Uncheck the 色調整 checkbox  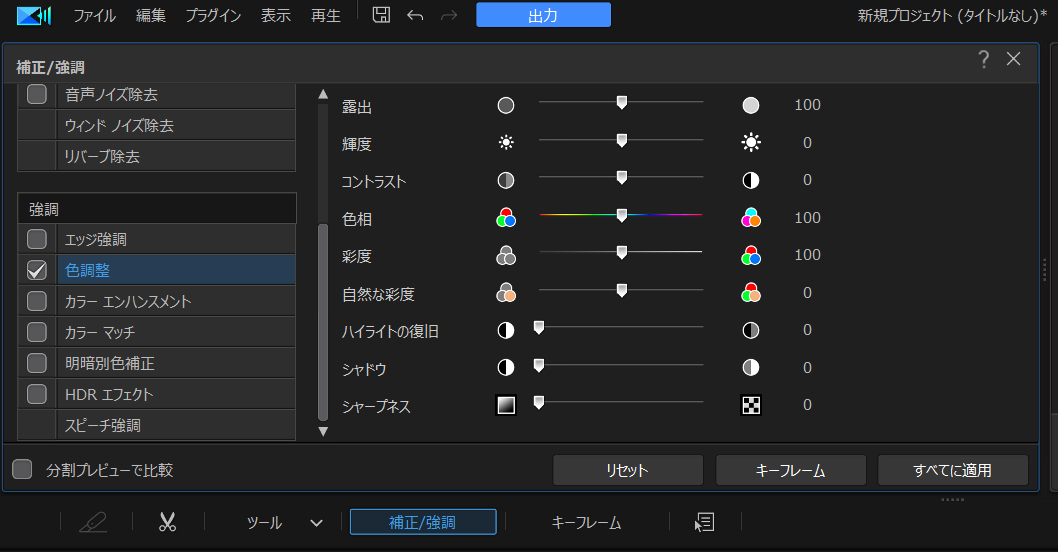pyautogui.click(x=37, y=270)
